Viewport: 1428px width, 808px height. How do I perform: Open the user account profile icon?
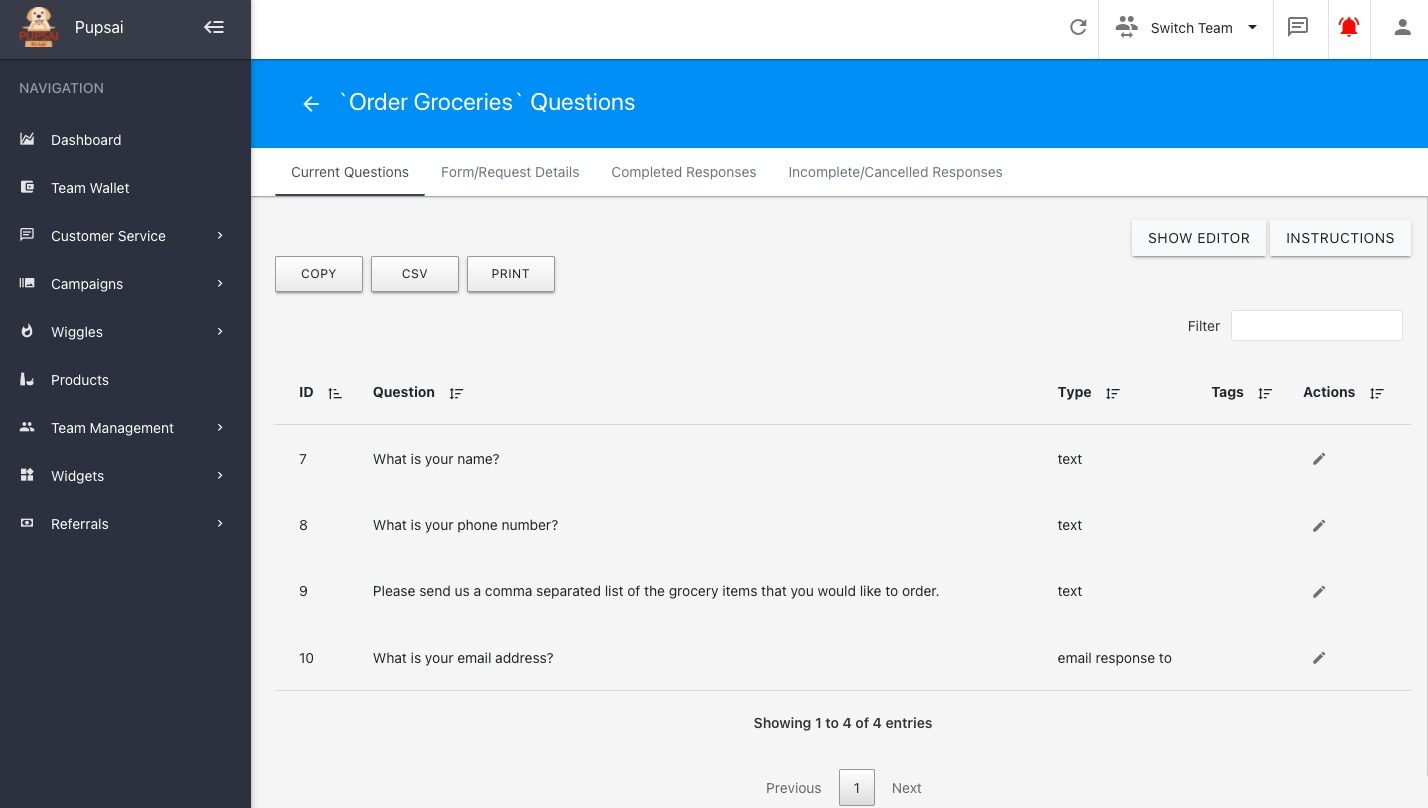pos(1402,28)
